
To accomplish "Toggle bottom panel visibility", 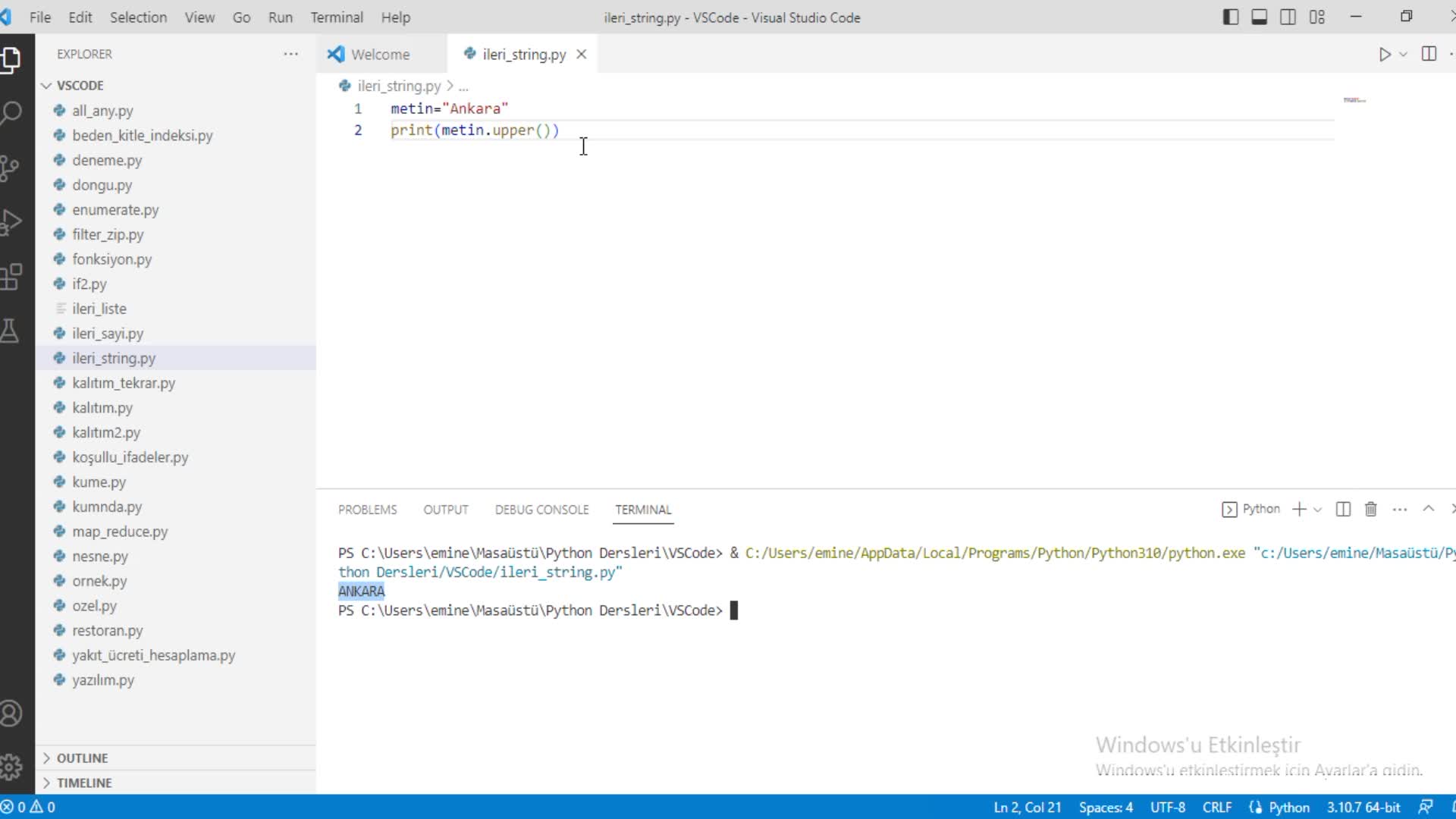I will tap(1259, 17).
